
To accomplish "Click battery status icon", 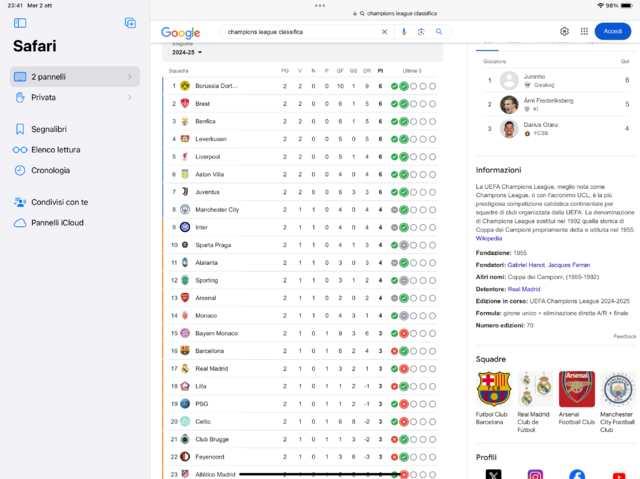I will coord(627,6).
